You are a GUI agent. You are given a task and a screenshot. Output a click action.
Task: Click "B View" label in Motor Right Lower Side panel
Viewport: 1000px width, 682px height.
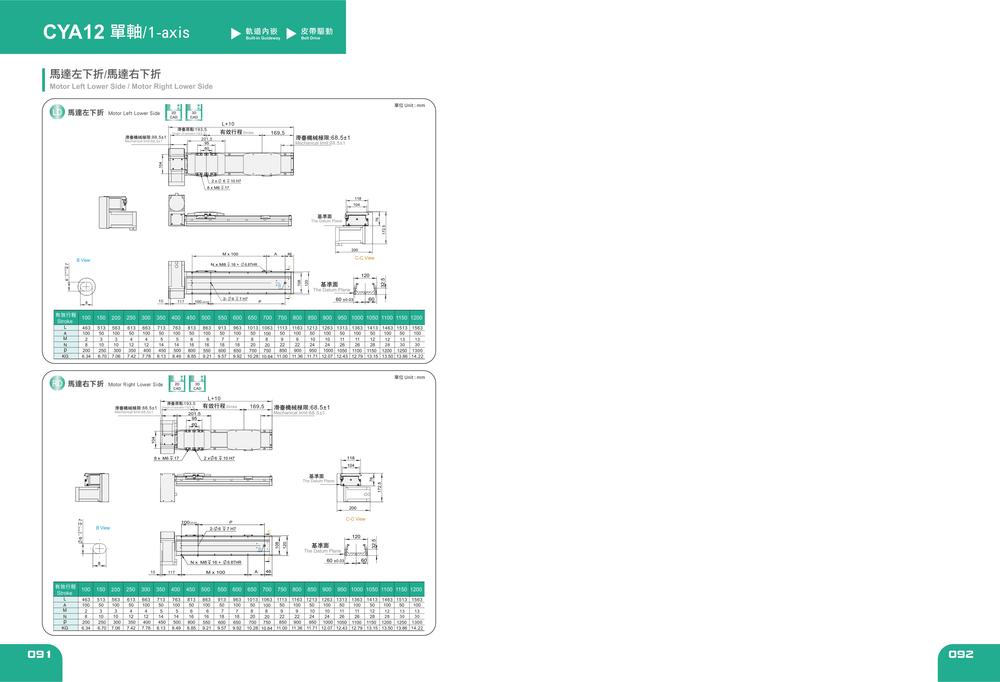tap(103, 528)
